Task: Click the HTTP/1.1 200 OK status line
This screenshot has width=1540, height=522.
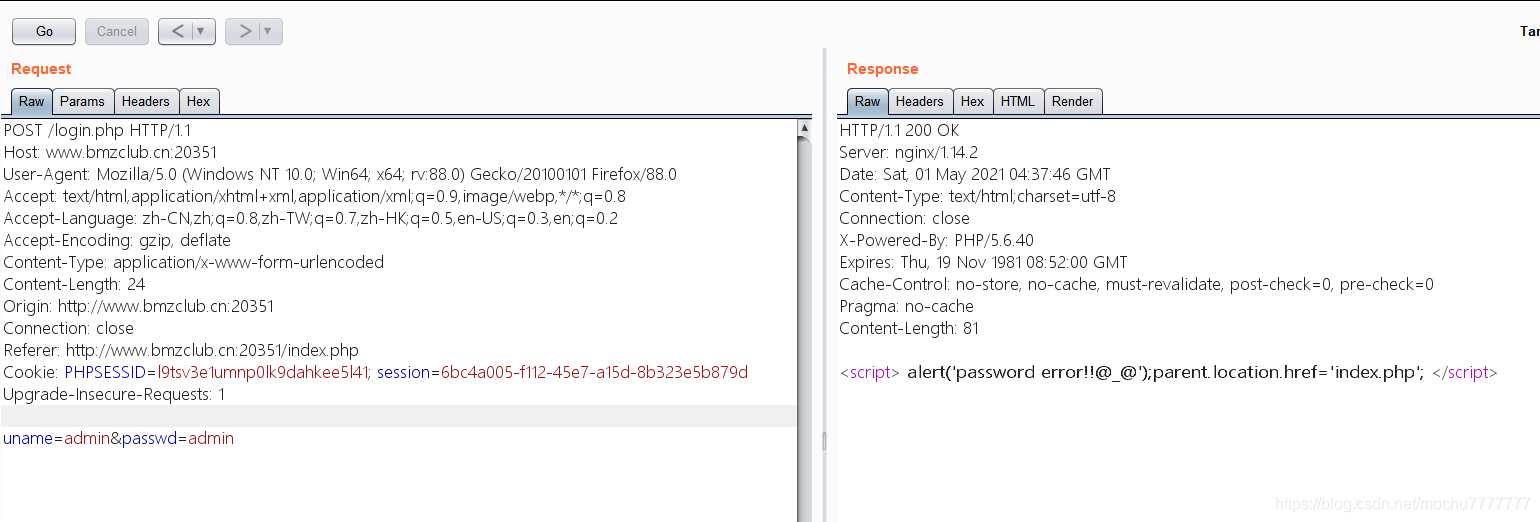Action: (899, 130)
